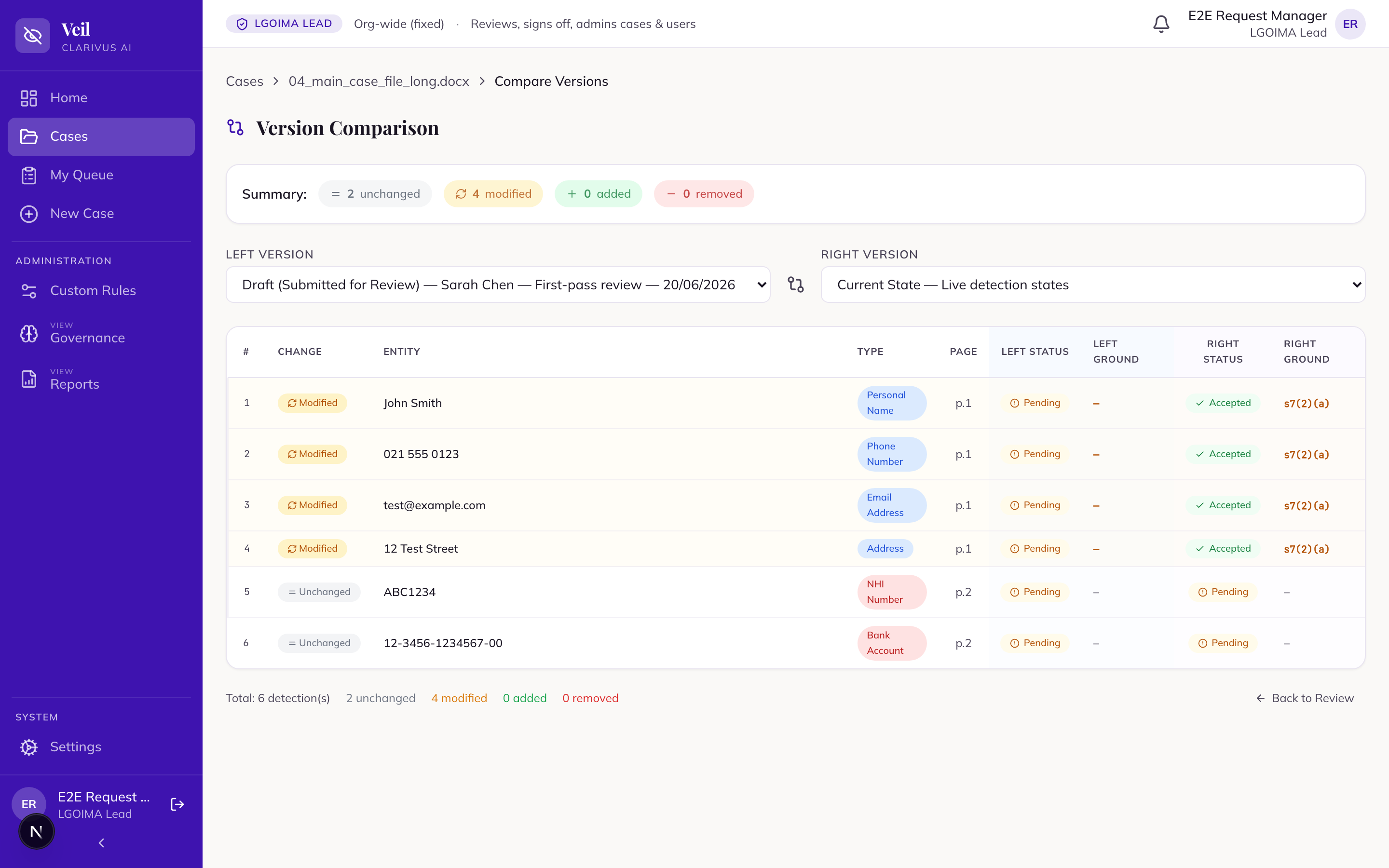Image resolution: width=1389 pixels, height=868 pixels.
Task: Select entity test@example.com
Action: coord(435,505)
